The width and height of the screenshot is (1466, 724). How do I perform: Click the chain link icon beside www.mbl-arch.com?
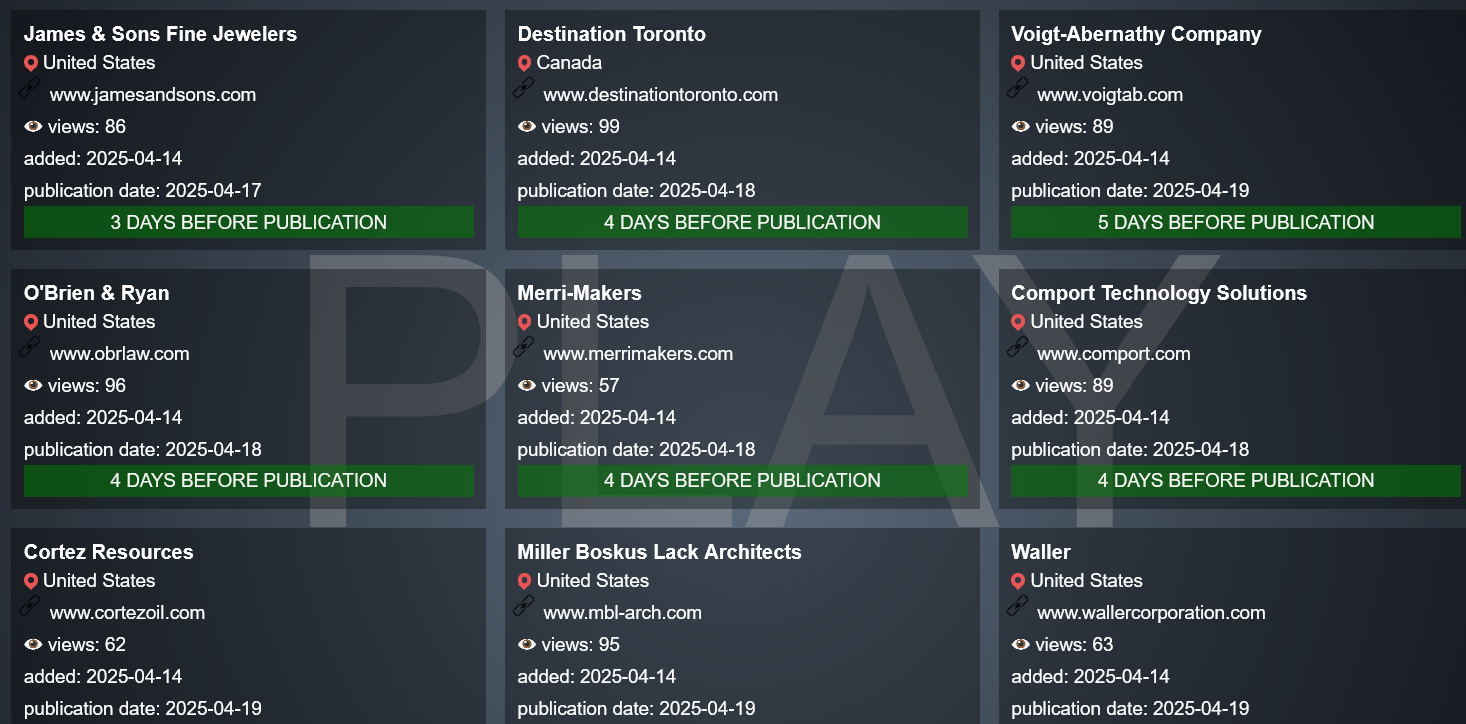(x=524, y=606)
